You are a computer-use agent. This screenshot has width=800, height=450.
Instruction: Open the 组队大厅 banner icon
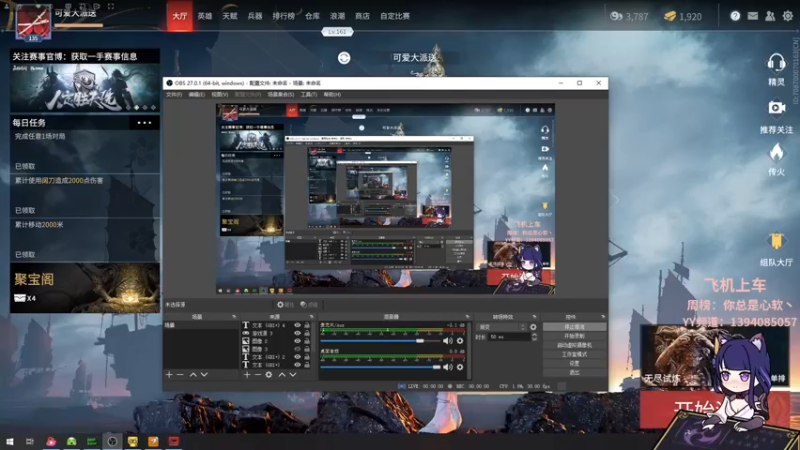pyautogui.click(x=776, y=241)
